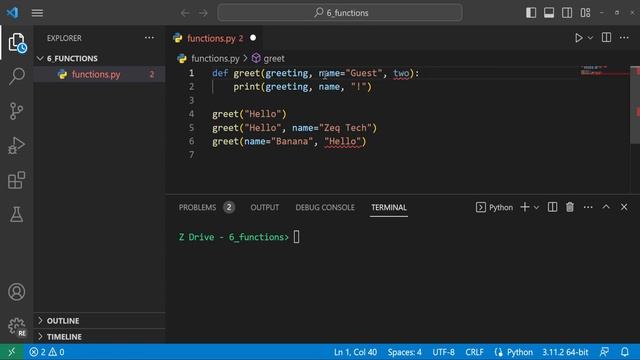The width and height of the screenshot is (640, 360).
Task: Click the VS Code logo icon
Action: [12, 13]
